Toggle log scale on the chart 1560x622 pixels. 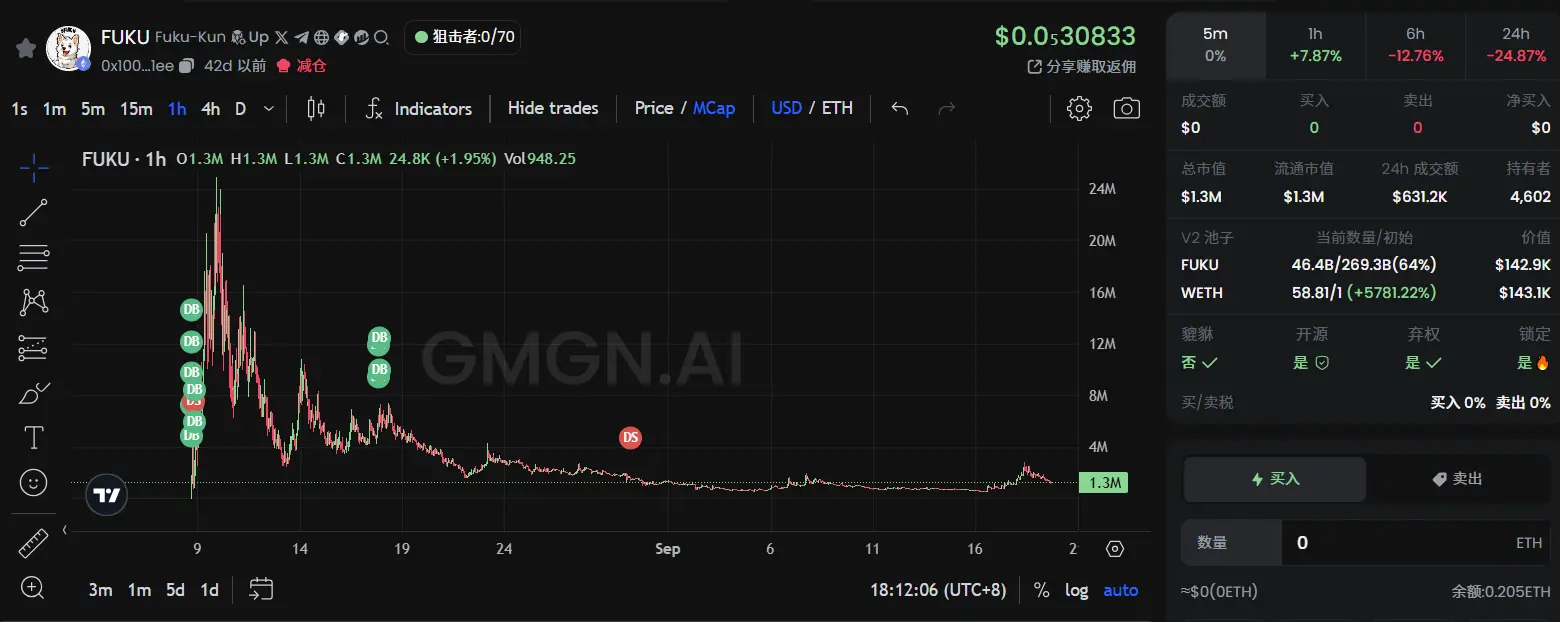tap(1076, 590)
